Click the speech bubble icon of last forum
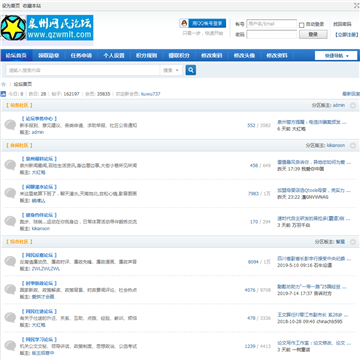Viewport: 360px width, 360px height. [10, 346]
